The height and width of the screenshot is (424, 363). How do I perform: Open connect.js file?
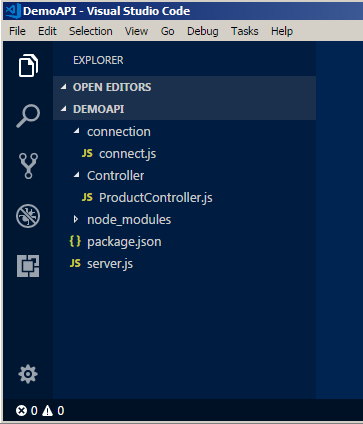[184, 153]
